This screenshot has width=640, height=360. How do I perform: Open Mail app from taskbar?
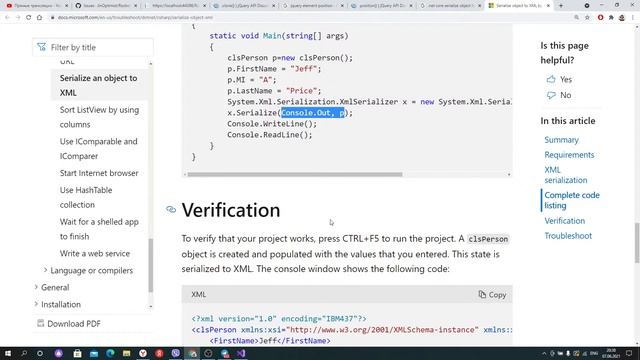(94, 353)
